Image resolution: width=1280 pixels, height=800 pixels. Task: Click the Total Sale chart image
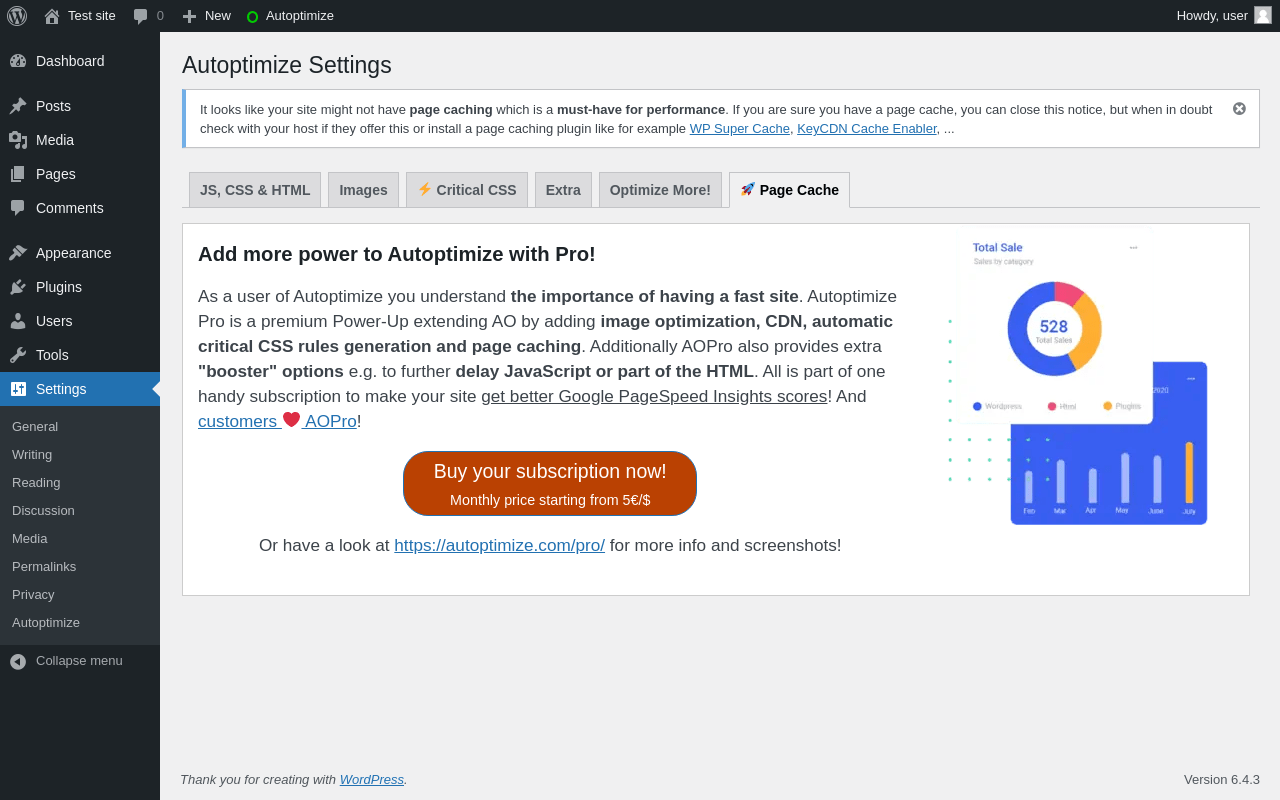1078,376
